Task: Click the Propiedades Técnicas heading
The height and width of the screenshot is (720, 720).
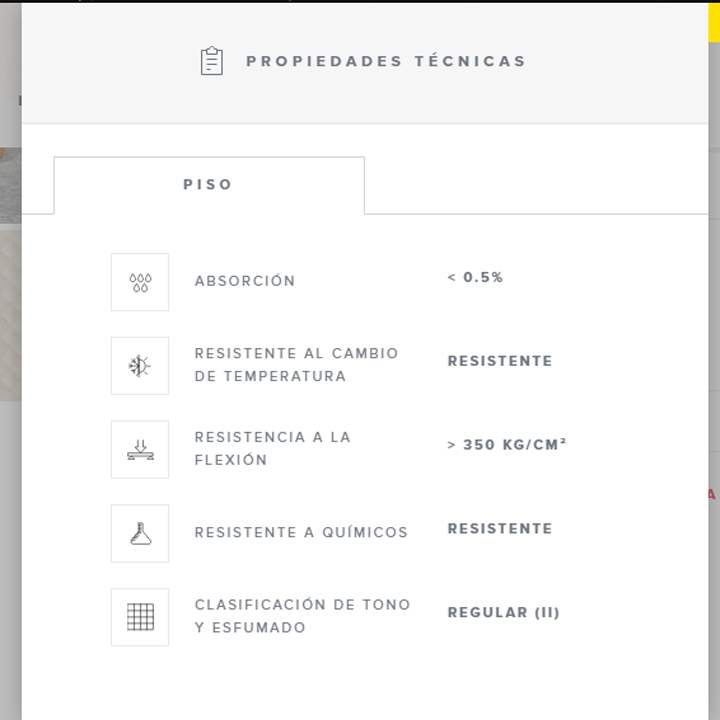Action: pos(386,61)
